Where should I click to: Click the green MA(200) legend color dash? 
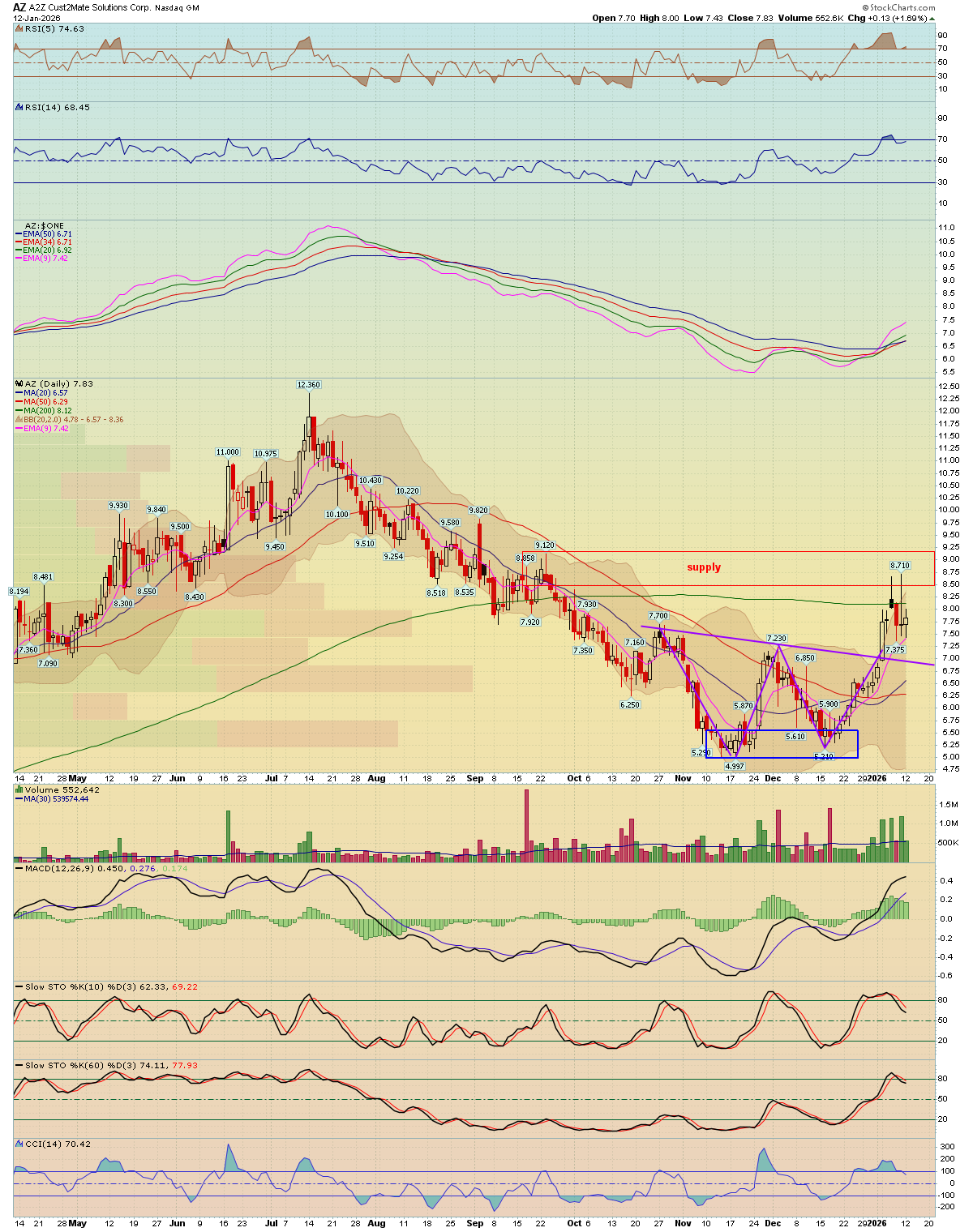pyautogui.click(x=19, y=410)
